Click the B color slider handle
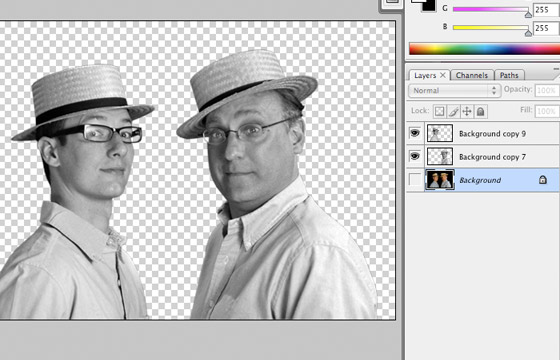This screenshot has width=560, height=360. pos(528,33)
